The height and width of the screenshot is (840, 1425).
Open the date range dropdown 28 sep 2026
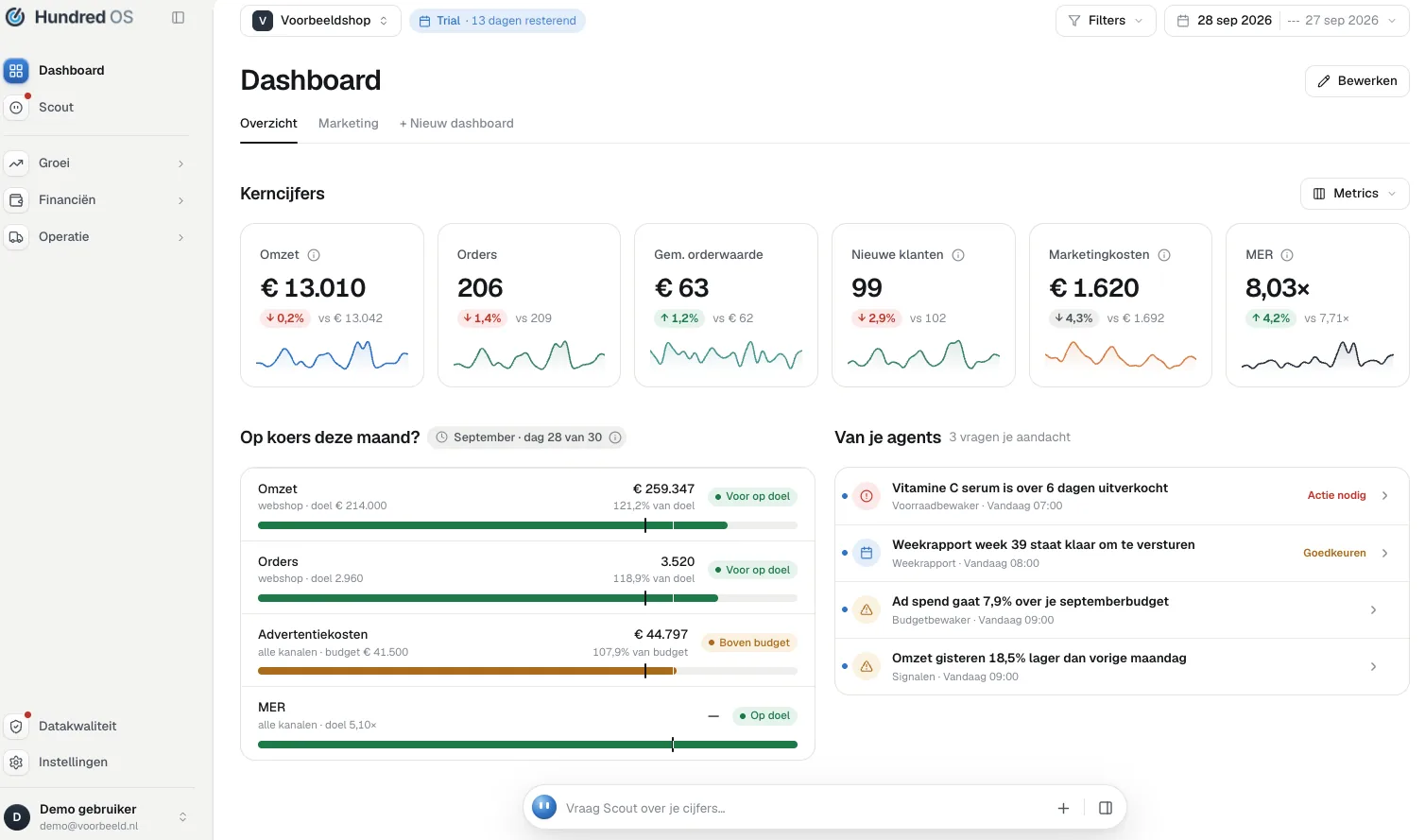1287,21
